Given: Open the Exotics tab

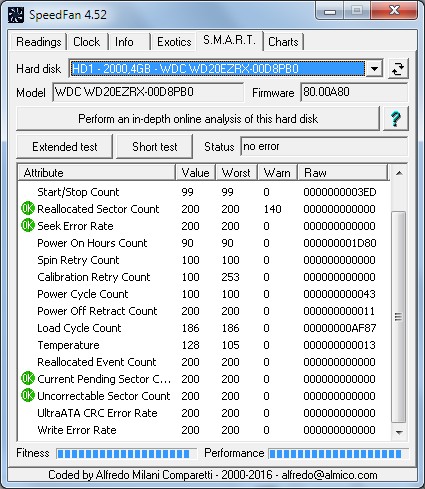Looking at the screenshot, I should click(174, 42).
